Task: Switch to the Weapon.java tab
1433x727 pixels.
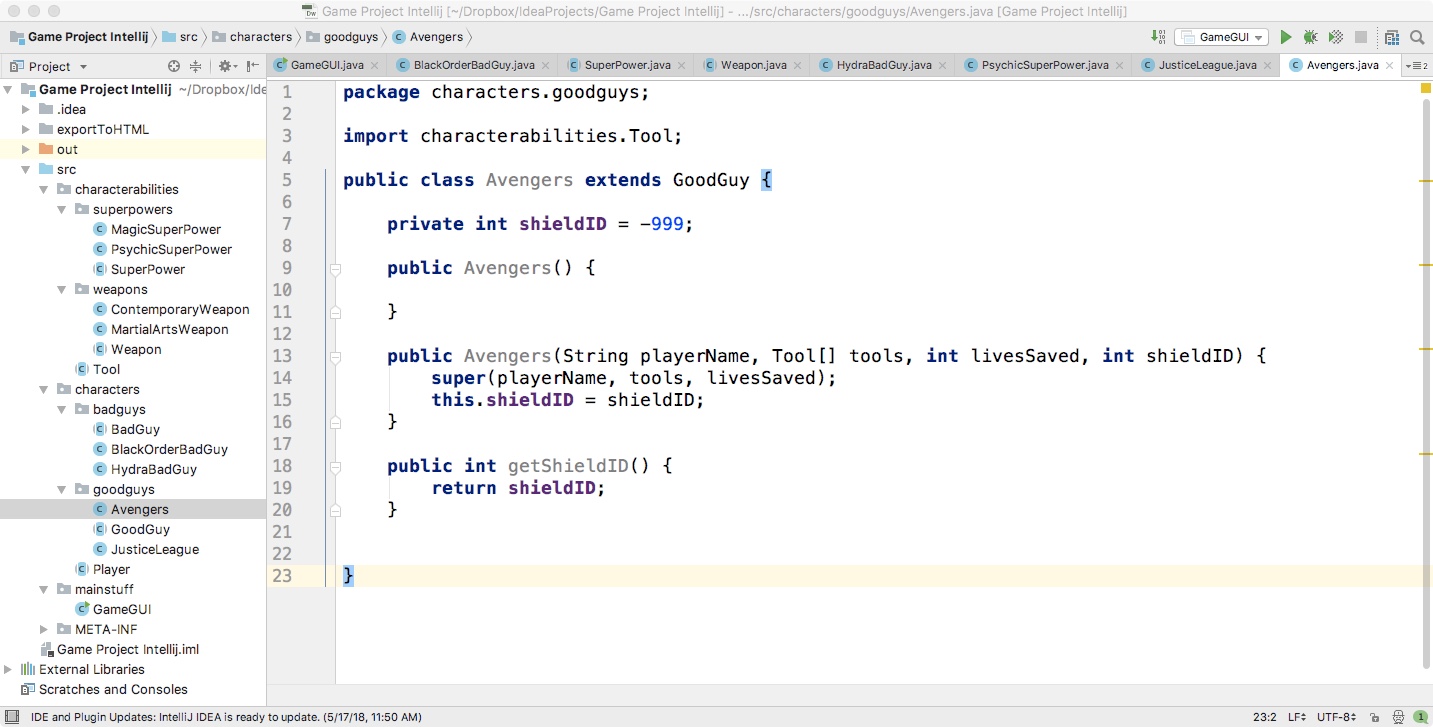Action: coord(752,65)
